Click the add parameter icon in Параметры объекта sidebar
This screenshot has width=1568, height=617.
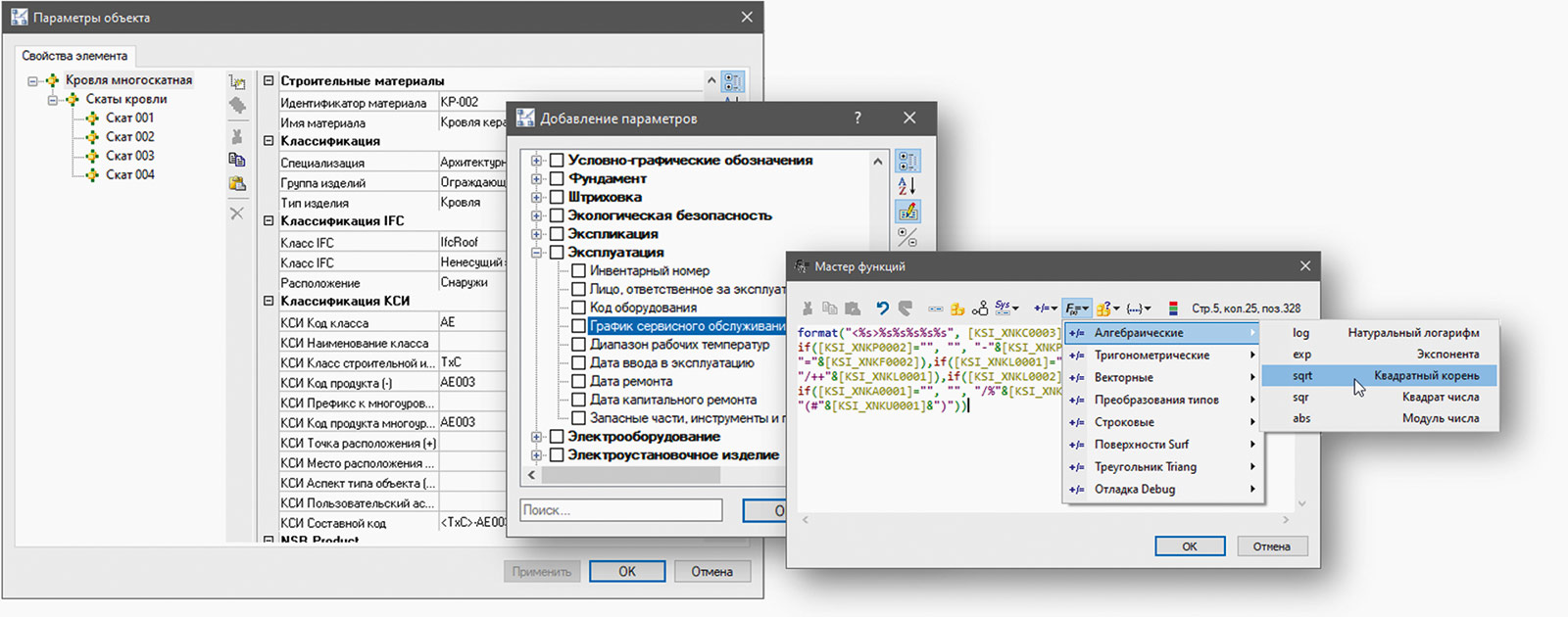coord(237,82)
